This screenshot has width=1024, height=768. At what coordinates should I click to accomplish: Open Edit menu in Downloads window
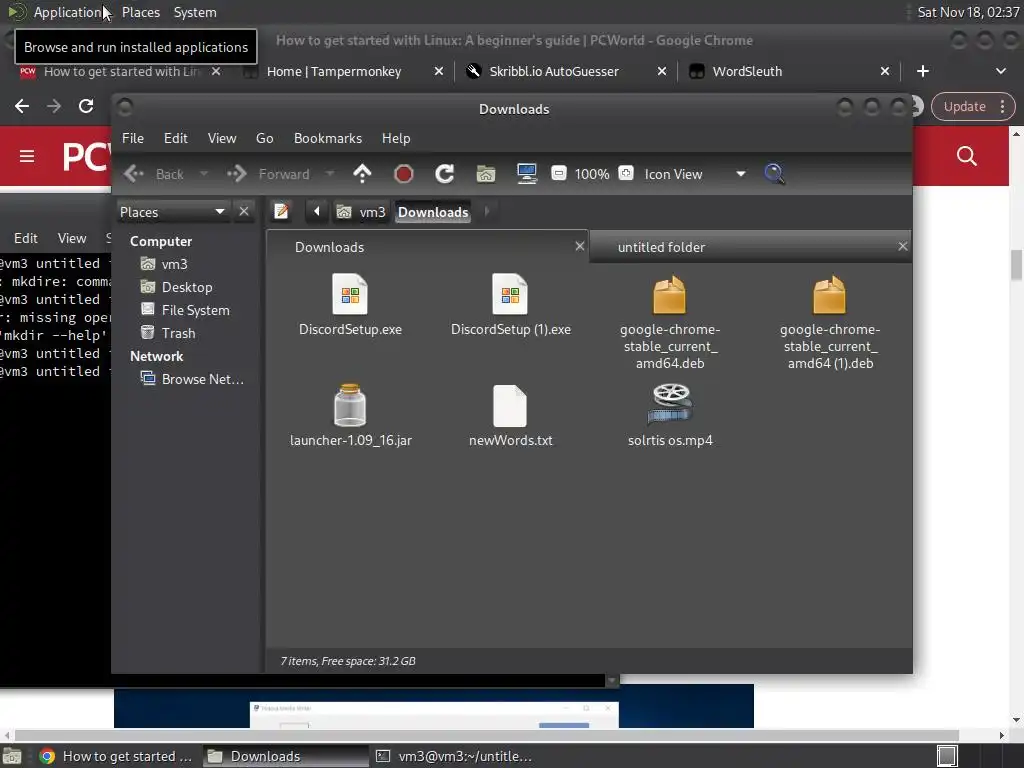pyautogui.click(x=176, y=138)
